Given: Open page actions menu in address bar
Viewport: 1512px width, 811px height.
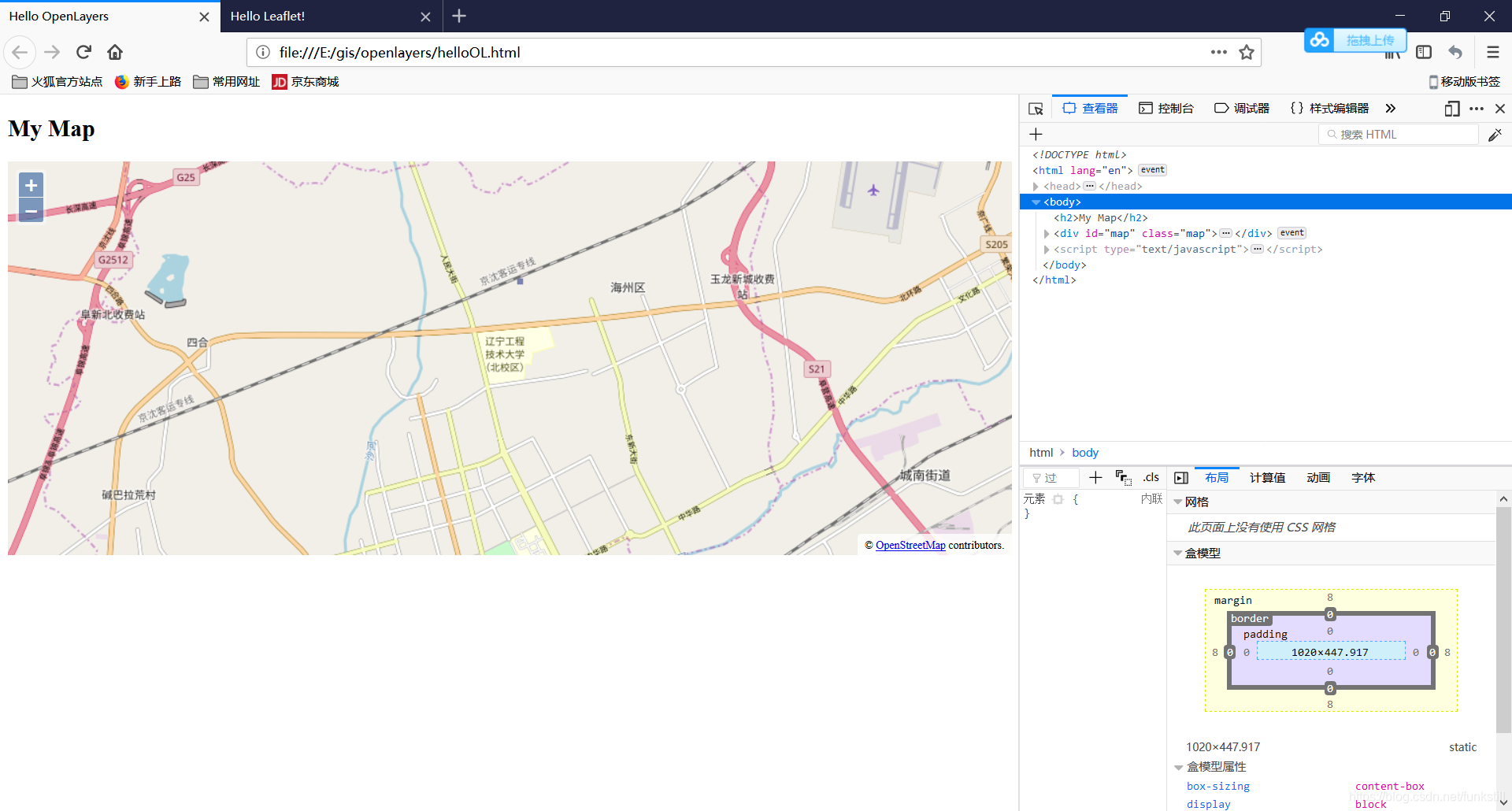Looking at the screenshot, I should (1218, 52).
